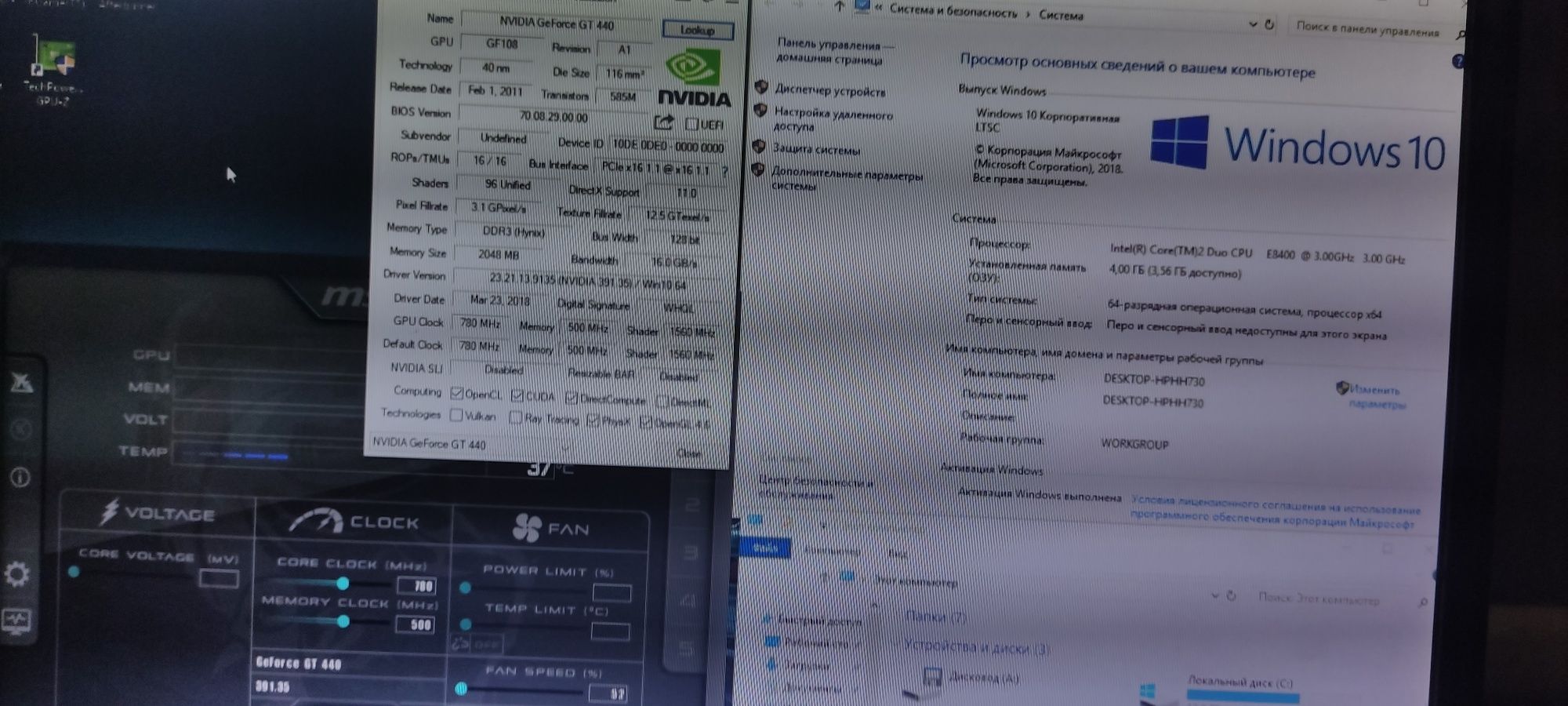
Task: Toggle the Ray Tracing checkbox
Action: click(x=515, y=417)
